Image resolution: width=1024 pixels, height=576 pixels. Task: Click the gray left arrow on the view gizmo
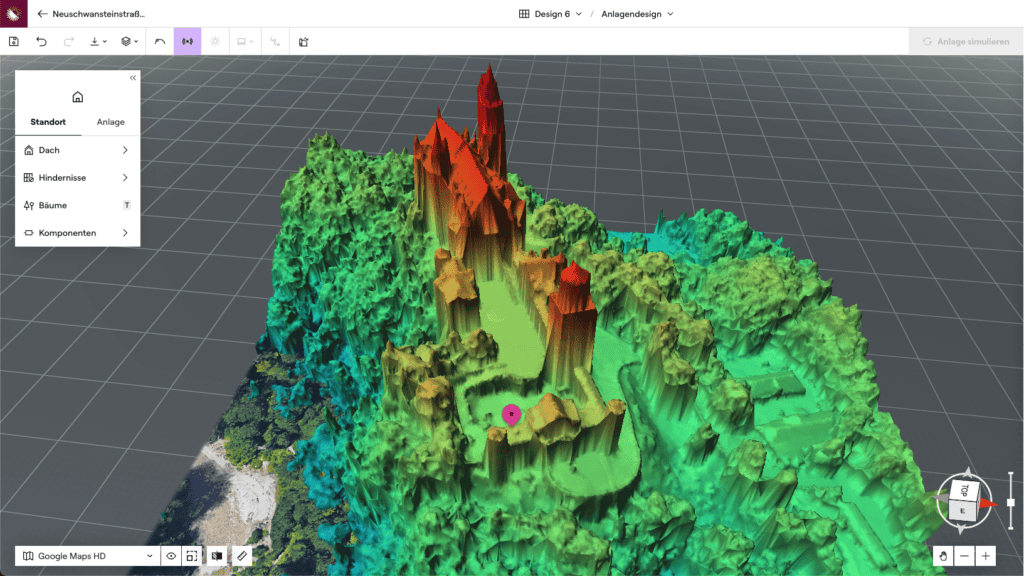[940, 500]
